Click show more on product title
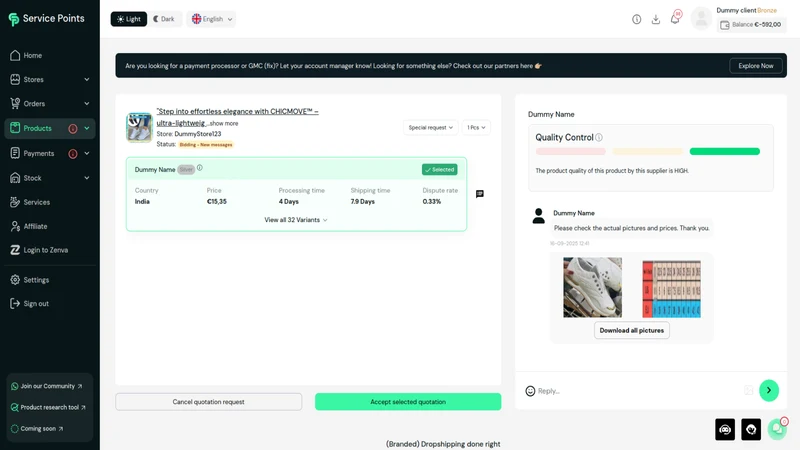This screenshot has width=800, height=450. click(223, 123)
